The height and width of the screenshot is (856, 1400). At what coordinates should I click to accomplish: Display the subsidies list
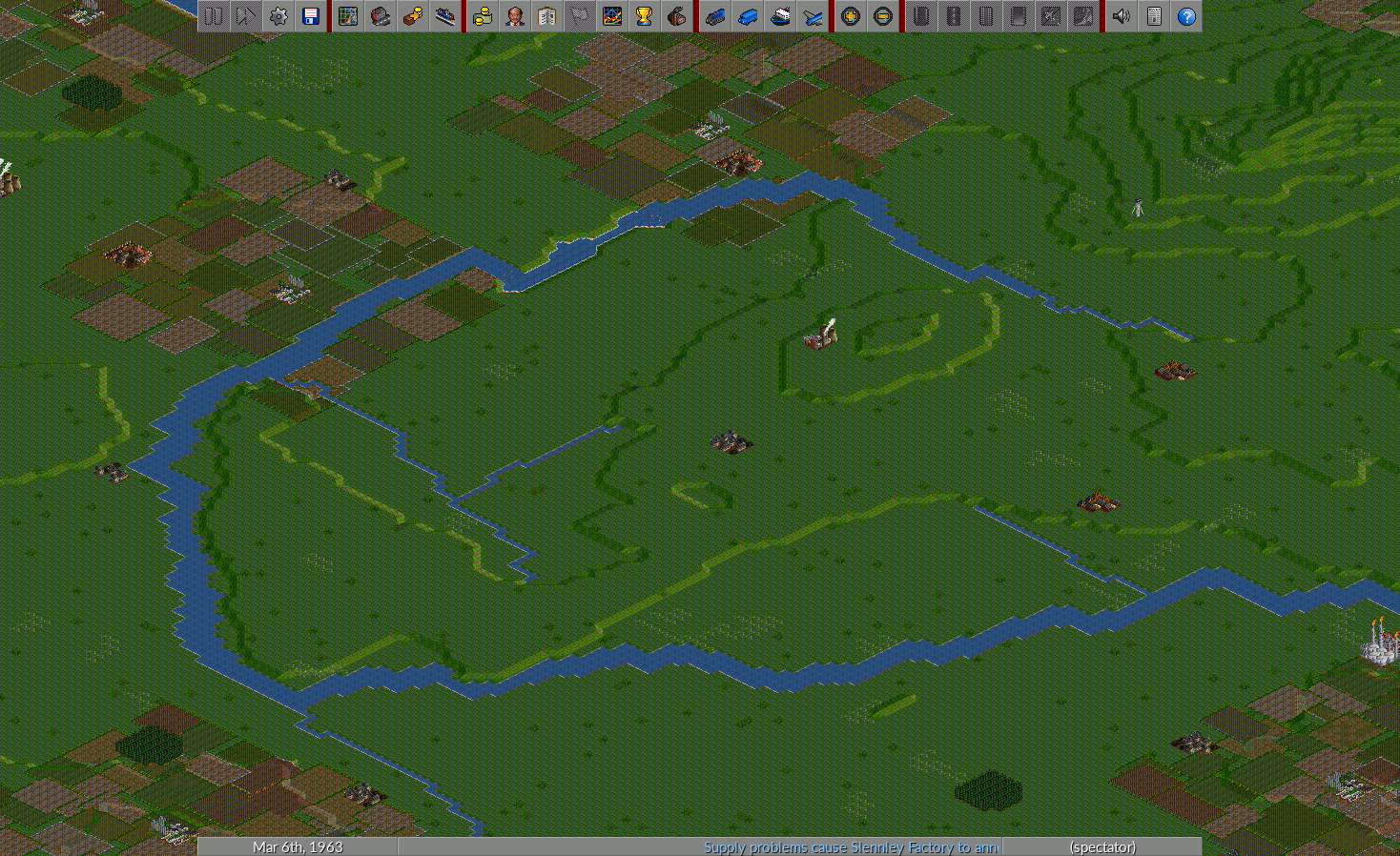click(x=413, y=16)
